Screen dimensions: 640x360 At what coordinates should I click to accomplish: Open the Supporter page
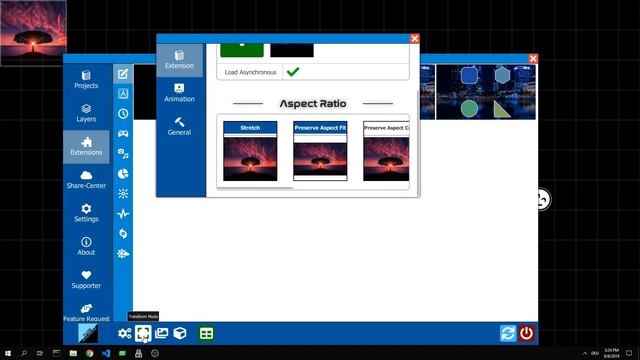coord(86,280)
